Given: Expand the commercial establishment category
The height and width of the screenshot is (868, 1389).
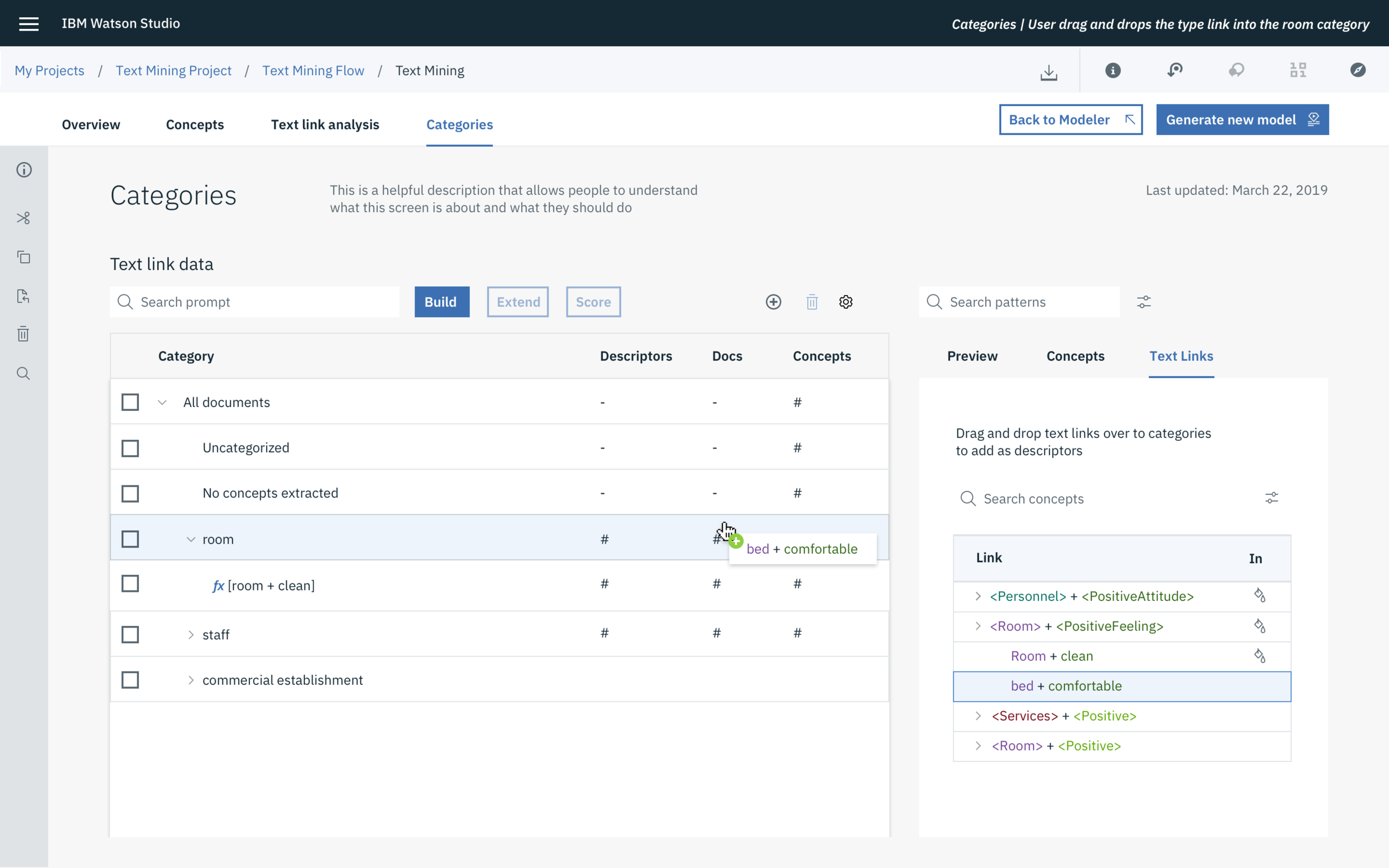Looking at the screenshot, I should [x=191, y=680].
